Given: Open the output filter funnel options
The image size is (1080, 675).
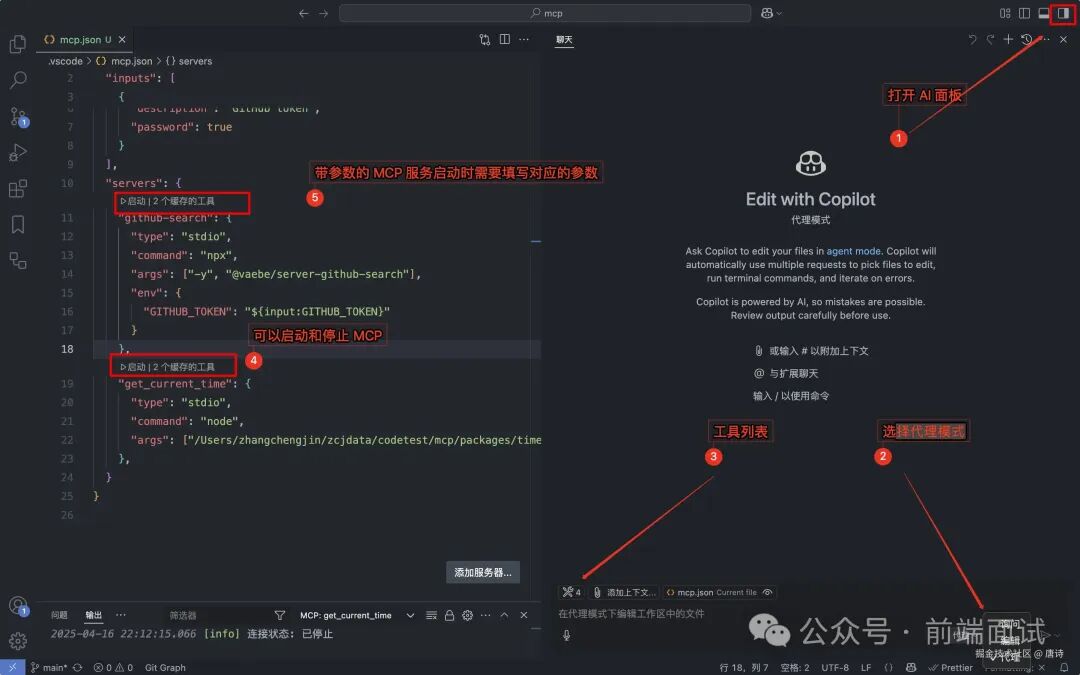Looking at the screenshot, I should 280,615.
